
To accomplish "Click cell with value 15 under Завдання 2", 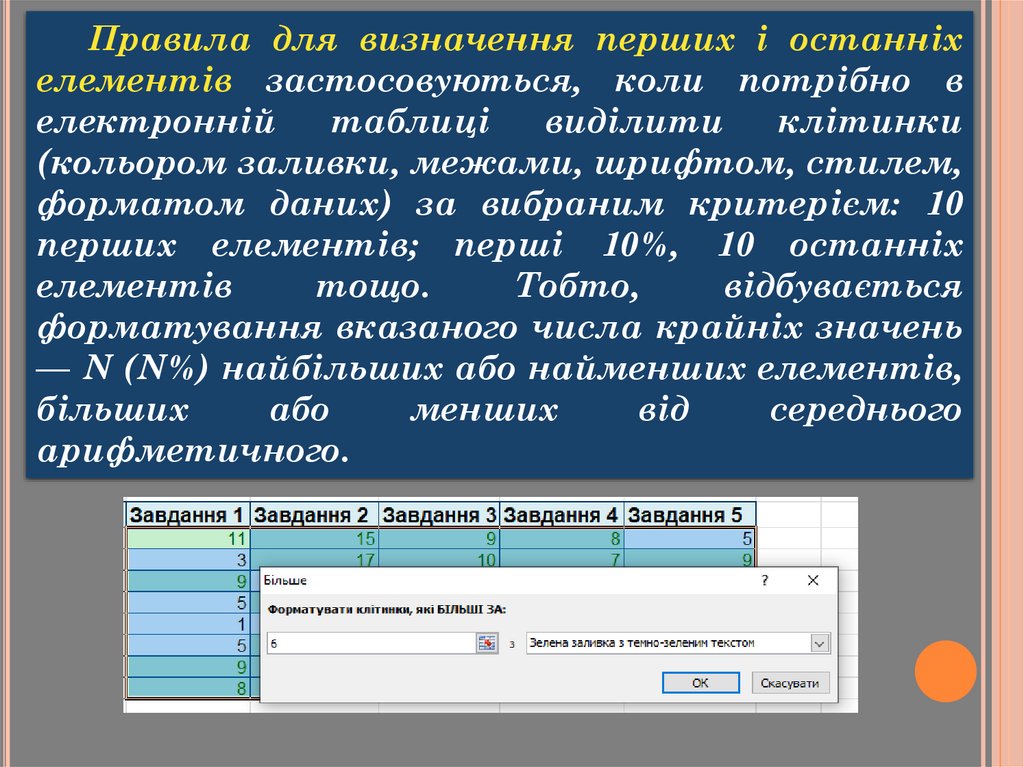I will 314,538.
